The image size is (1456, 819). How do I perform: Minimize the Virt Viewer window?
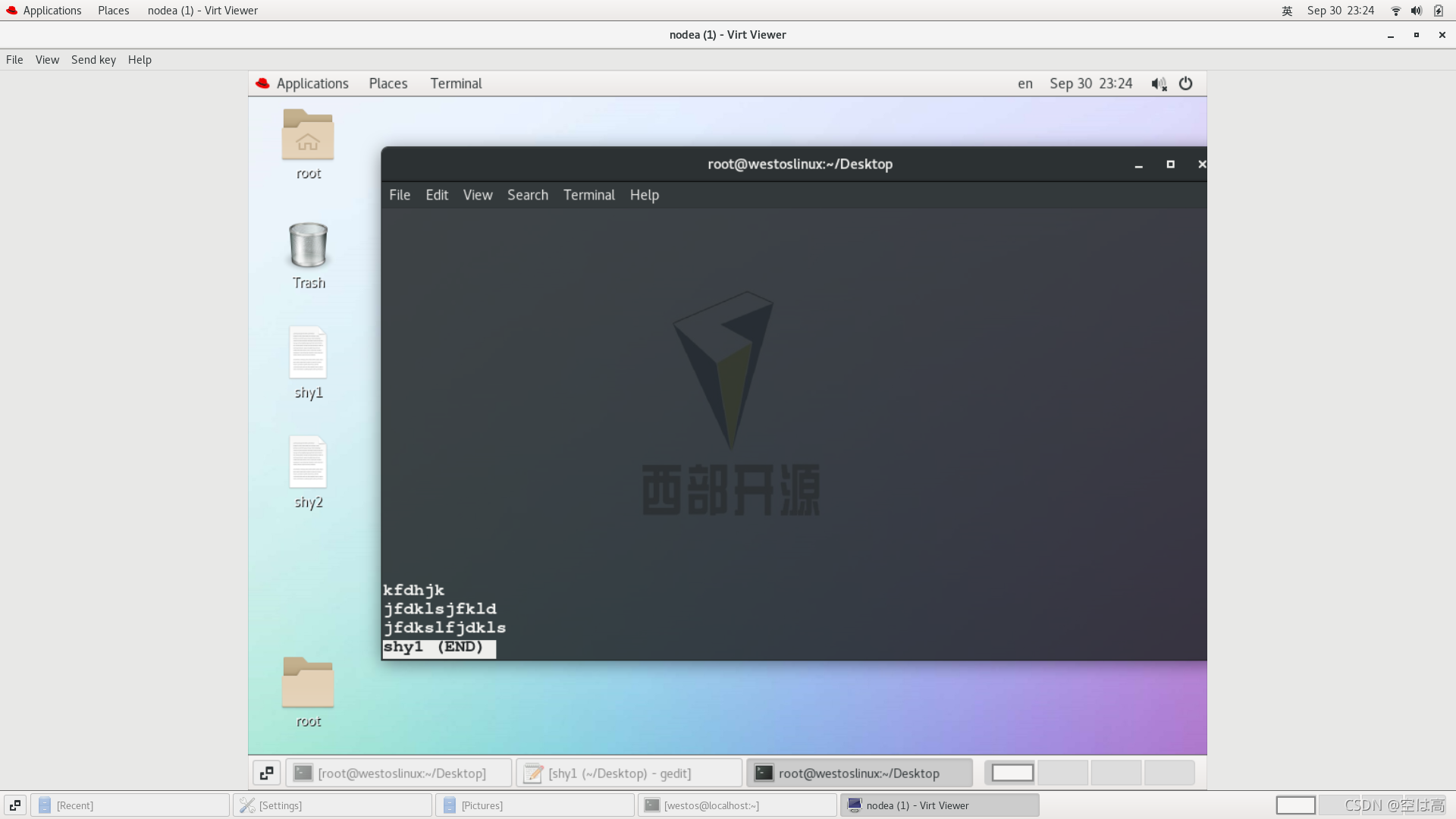1391,36
